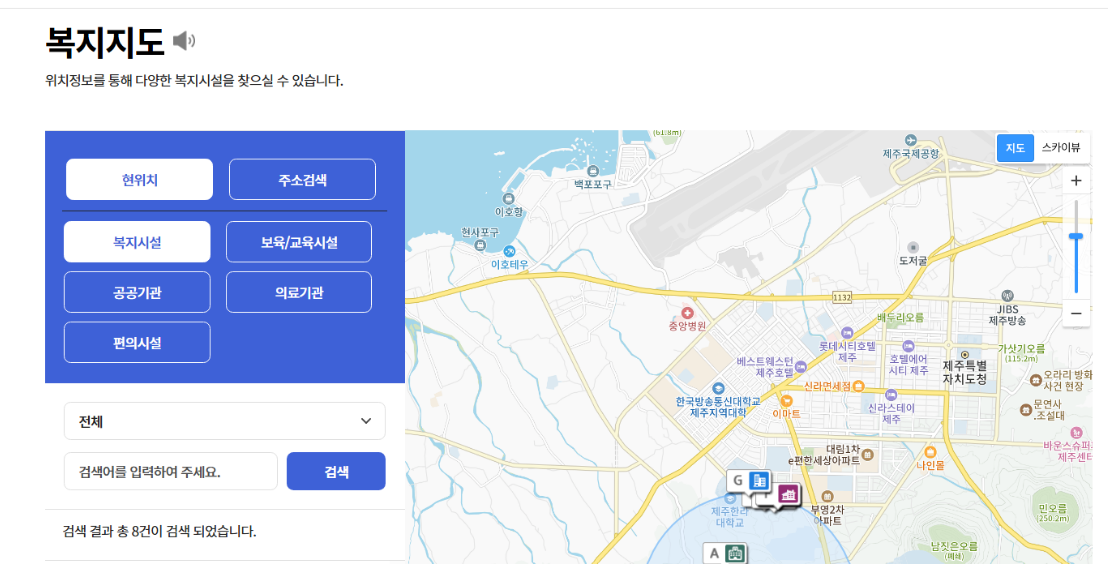The height and width of the screenshot is (567, 1108).
Task: Click the 1132 road number badge
Action: tap(842, 298)
